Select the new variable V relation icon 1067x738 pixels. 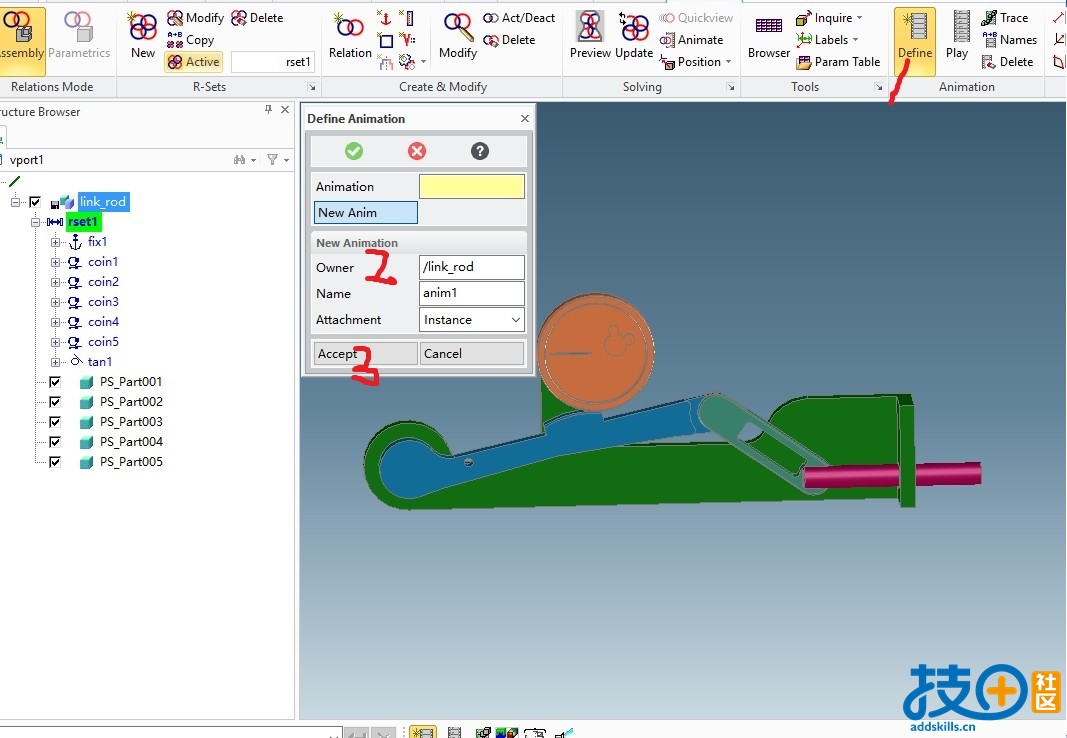[407, 40]
